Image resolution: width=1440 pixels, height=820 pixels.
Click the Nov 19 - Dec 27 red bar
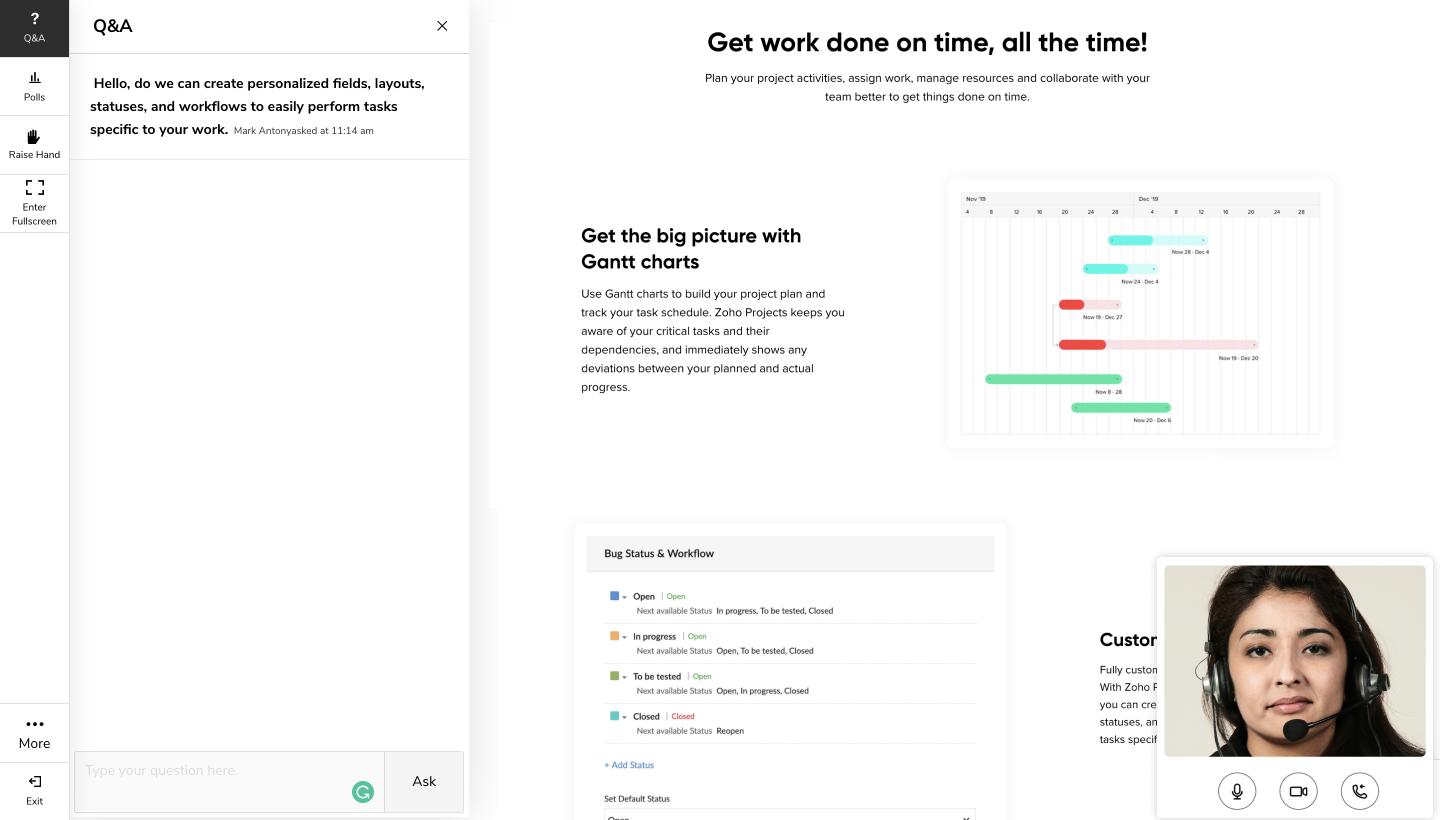pos(1090,305)
